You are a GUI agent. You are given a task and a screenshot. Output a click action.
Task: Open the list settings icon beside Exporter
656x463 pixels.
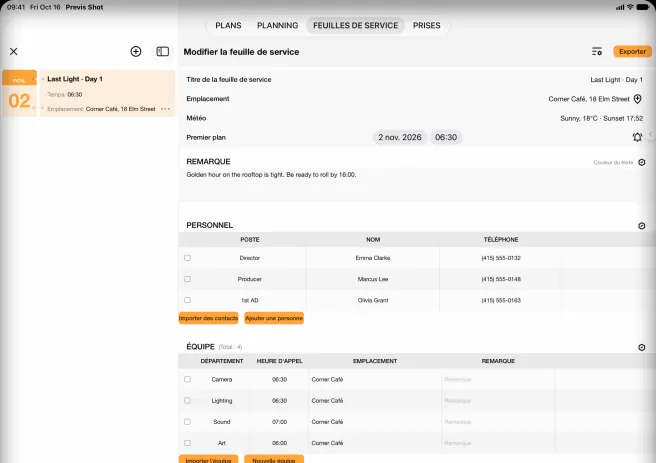point(597,51)
